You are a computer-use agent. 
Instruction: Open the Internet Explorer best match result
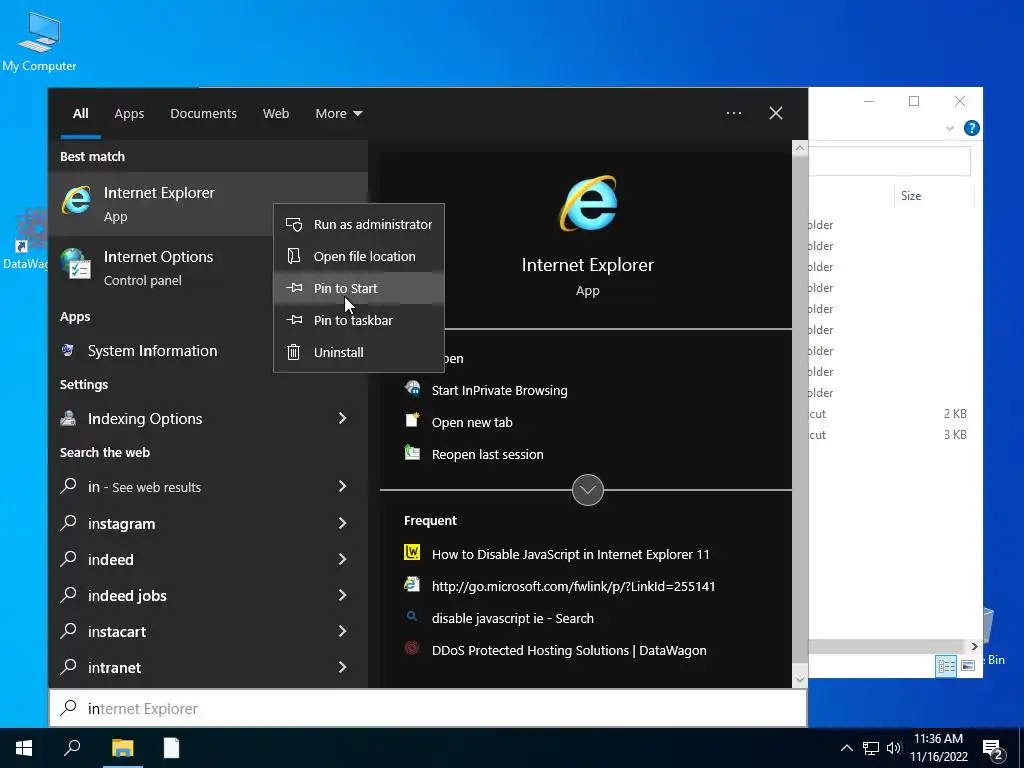tap(208, 204)
